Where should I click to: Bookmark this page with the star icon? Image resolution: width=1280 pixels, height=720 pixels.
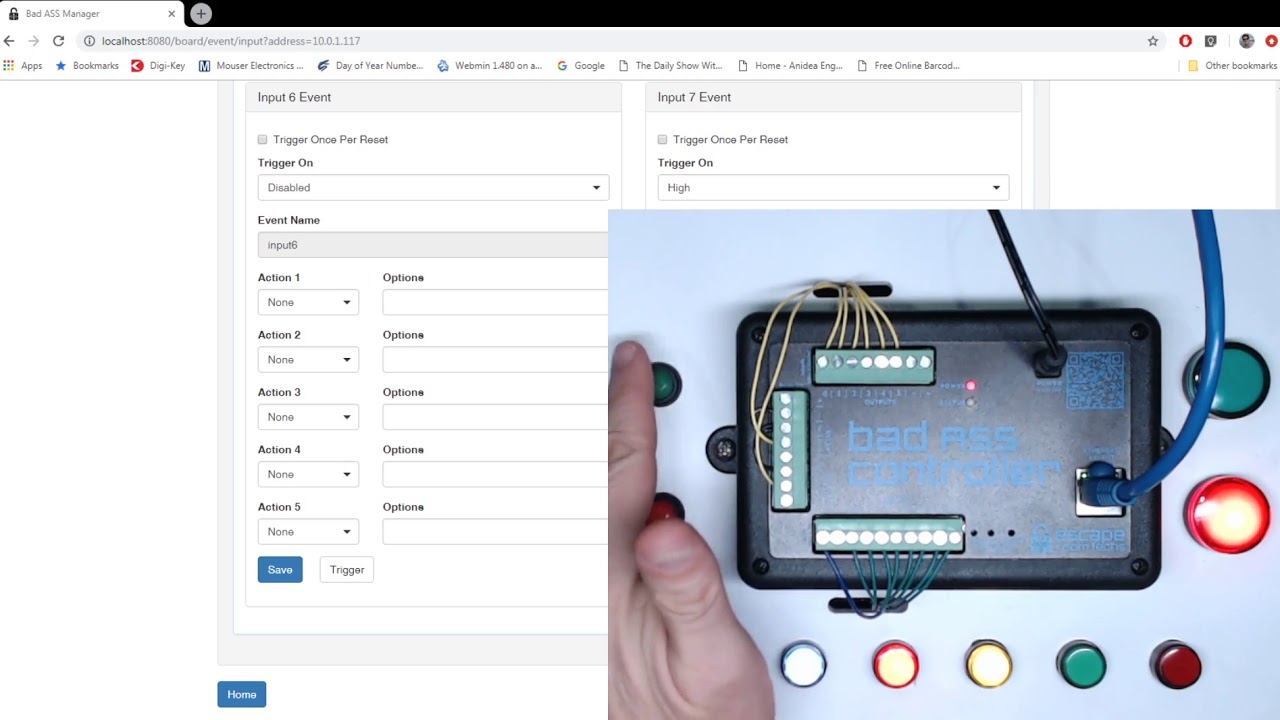pos(1153,41)
